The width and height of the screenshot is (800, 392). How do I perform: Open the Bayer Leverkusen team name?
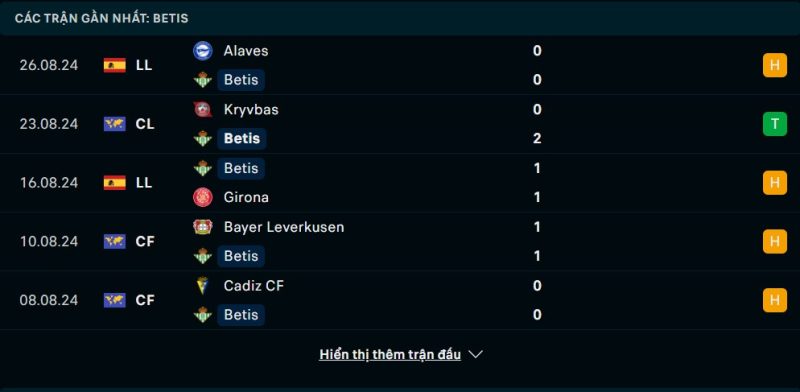click(x=284, y=227)
